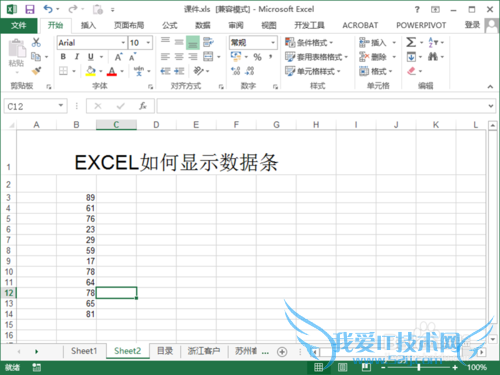Open the 目录 sheet tab
Screen dimensions: 500x375
165,351
